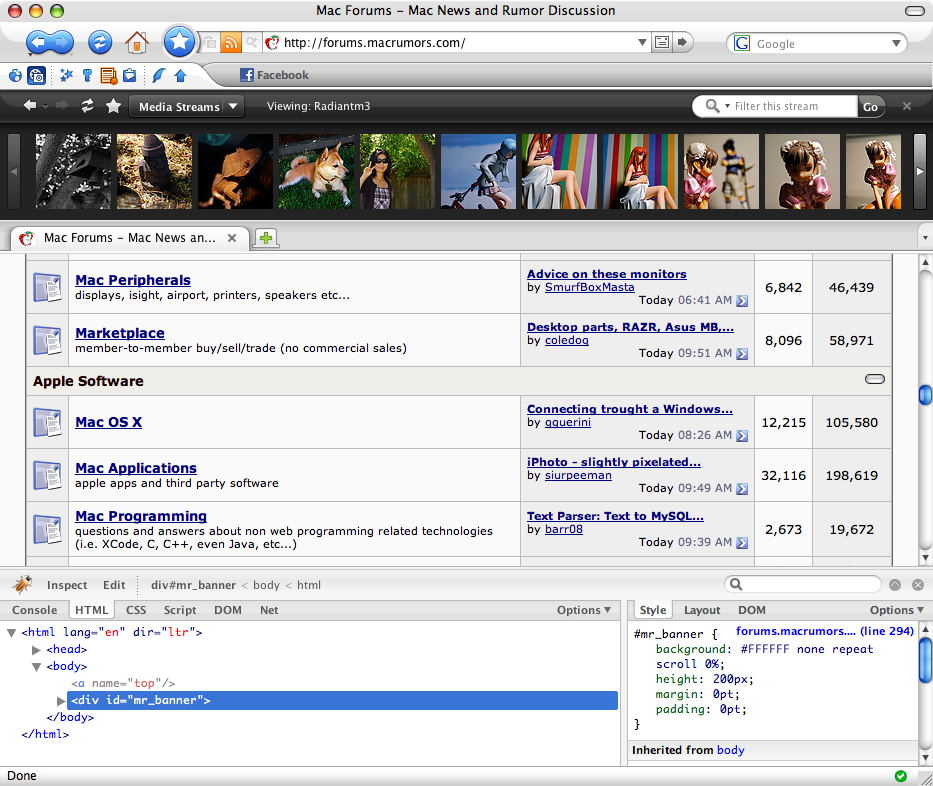
Task: Switch to Firebug Net tab
Action: 269,610
